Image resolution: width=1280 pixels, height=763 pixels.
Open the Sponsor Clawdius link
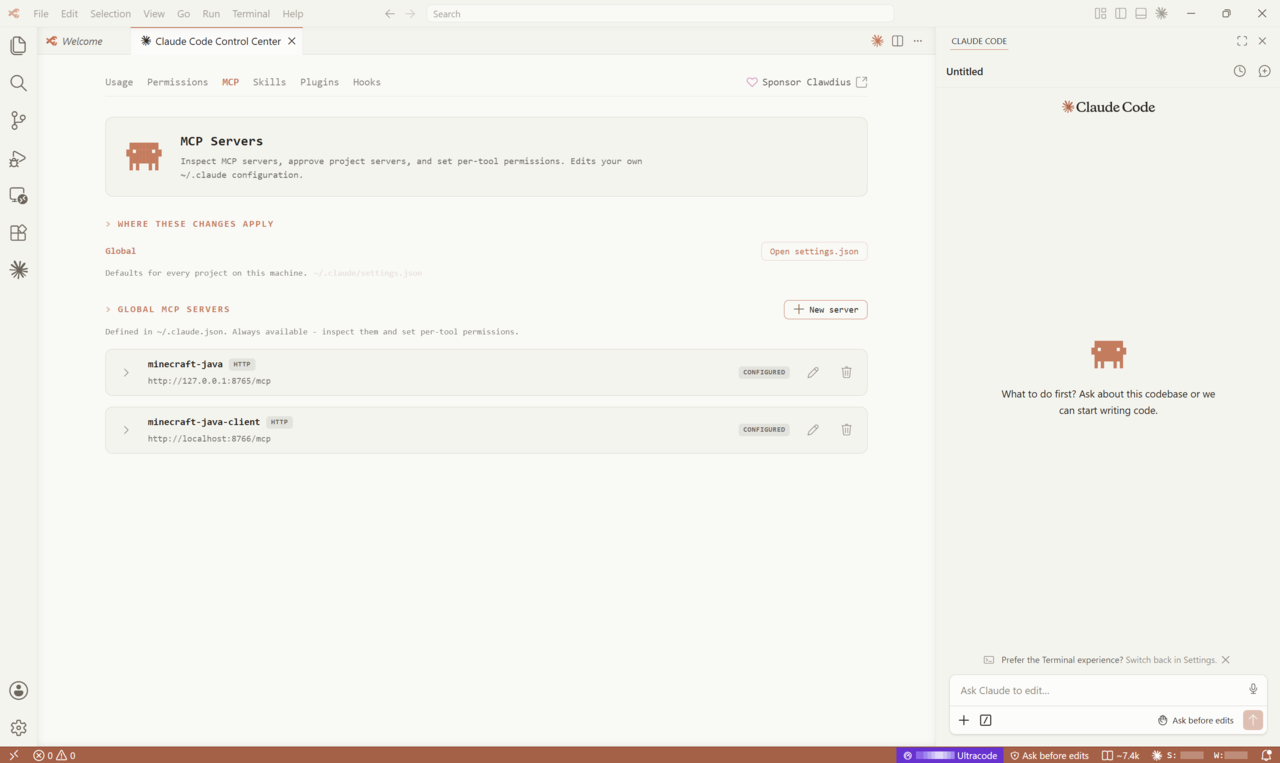807,82
